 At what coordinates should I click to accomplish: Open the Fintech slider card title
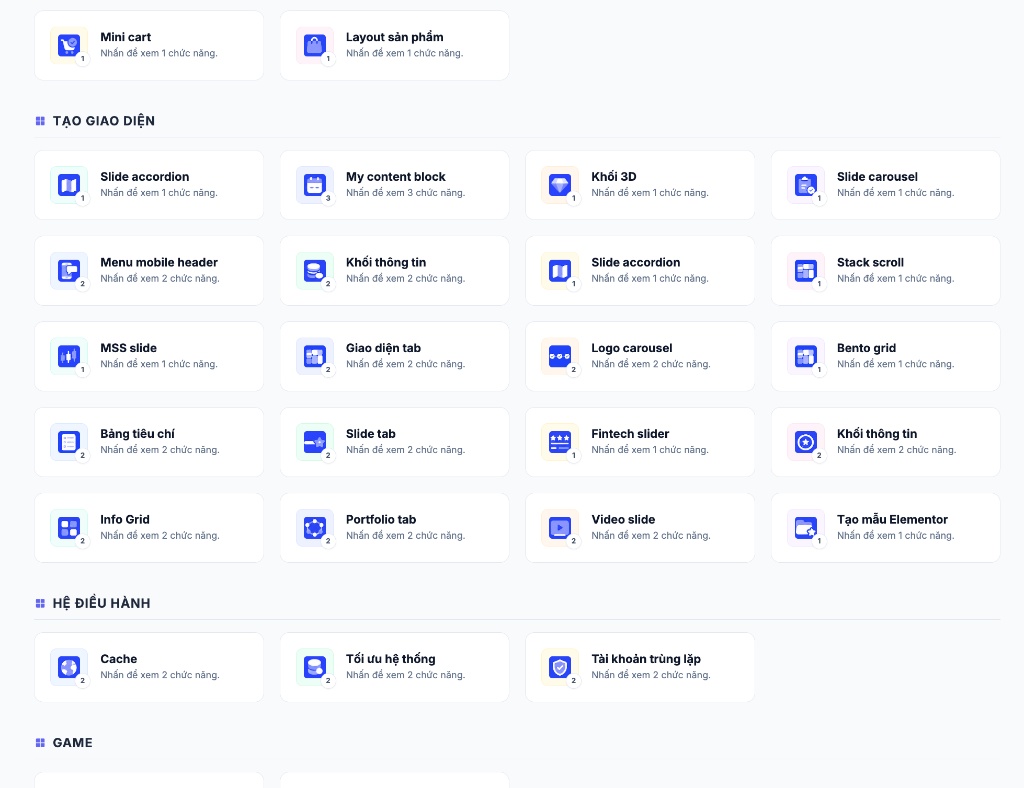(x=630, y=433)
